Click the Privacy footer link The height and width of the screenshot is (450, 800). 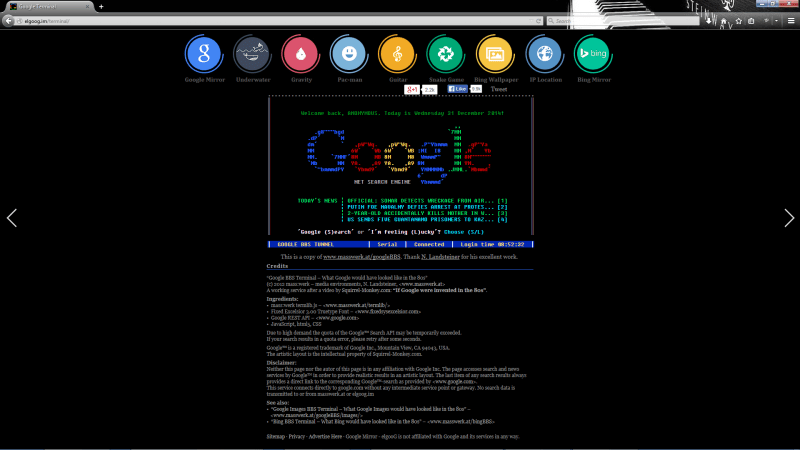(x=296, y=437)
